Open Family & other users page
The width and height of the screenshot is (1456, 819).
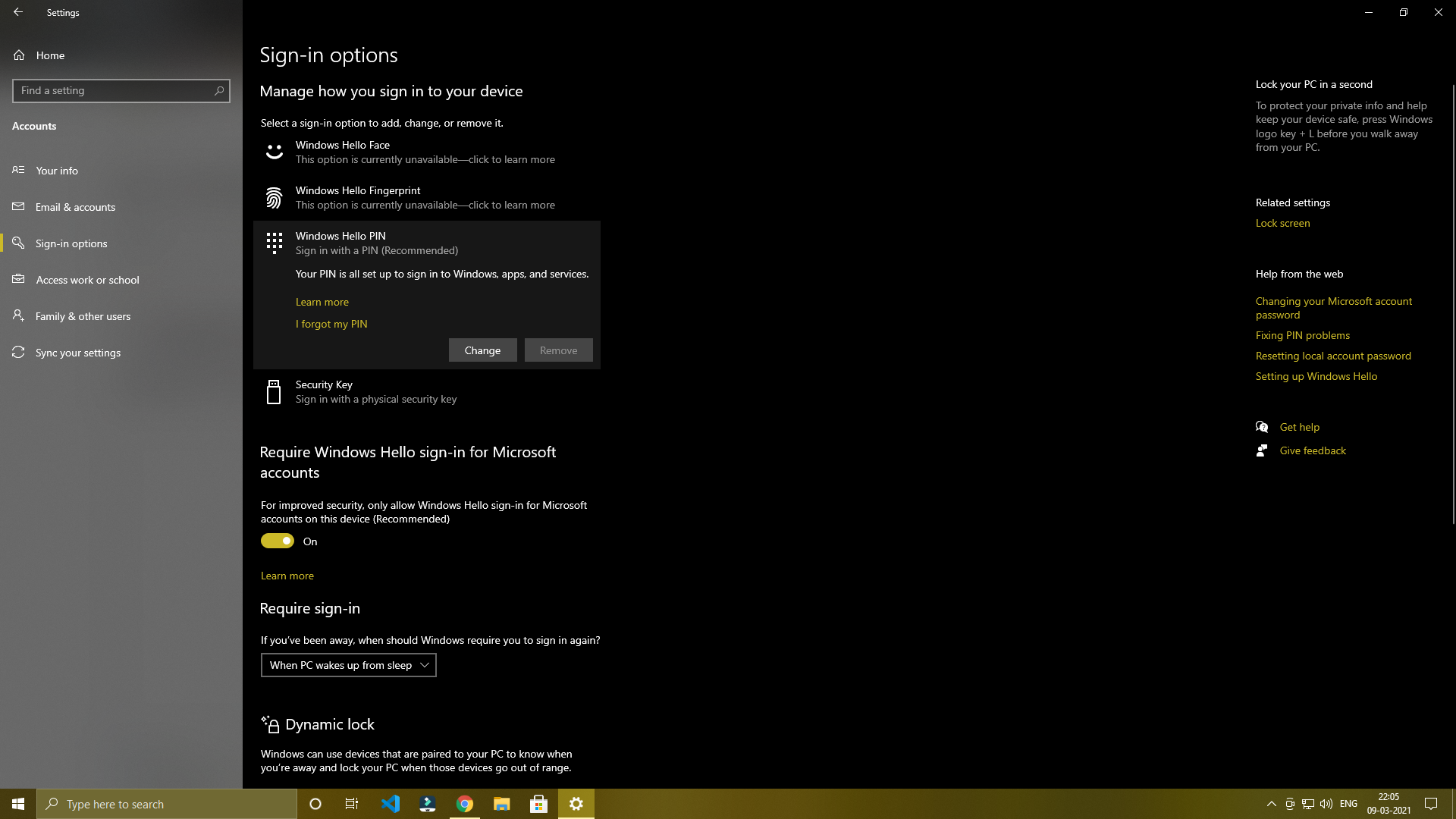[121, 316]
